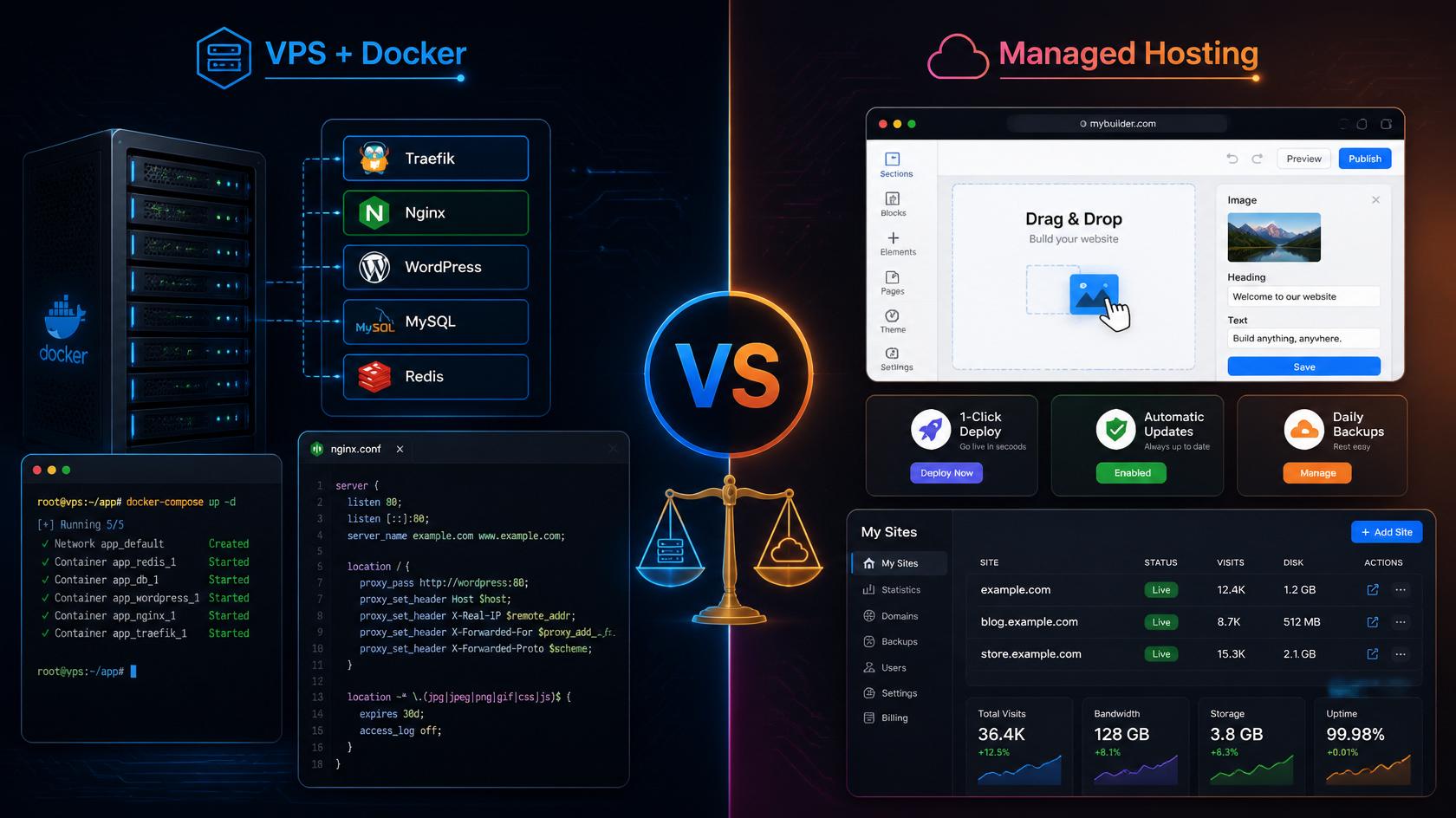Click the hexagonal server icon beside VPS + Docker
Screen dimensions: 1456x818
[224, 58]
